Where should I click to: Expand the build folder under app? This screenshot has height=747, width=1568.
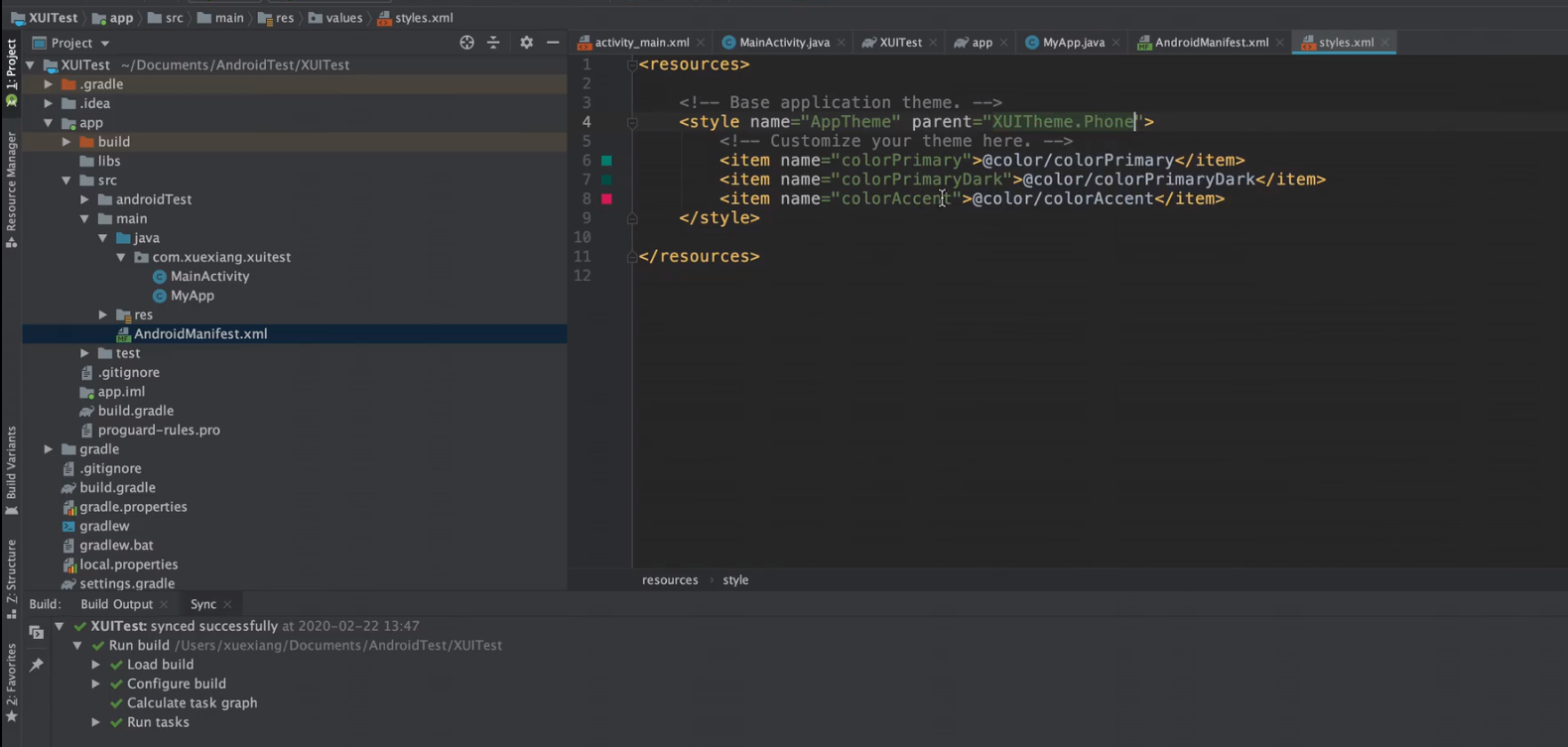66,142
